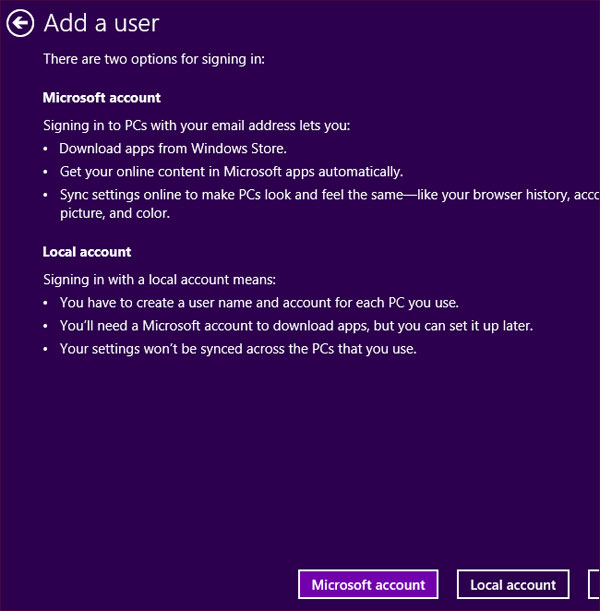600x611 pixels.
Task: Click the "Add a user" page title
Action: pyautogui.click(x=101, y=23)
